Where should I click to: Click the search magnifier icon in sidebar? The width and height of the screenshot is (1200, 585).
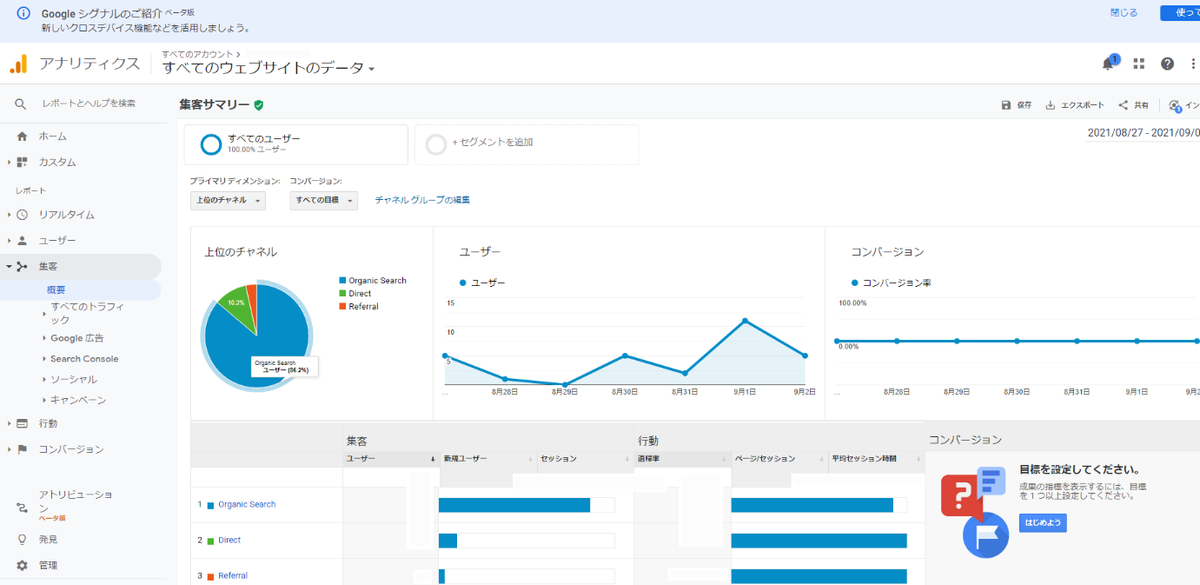click(21, 104)
